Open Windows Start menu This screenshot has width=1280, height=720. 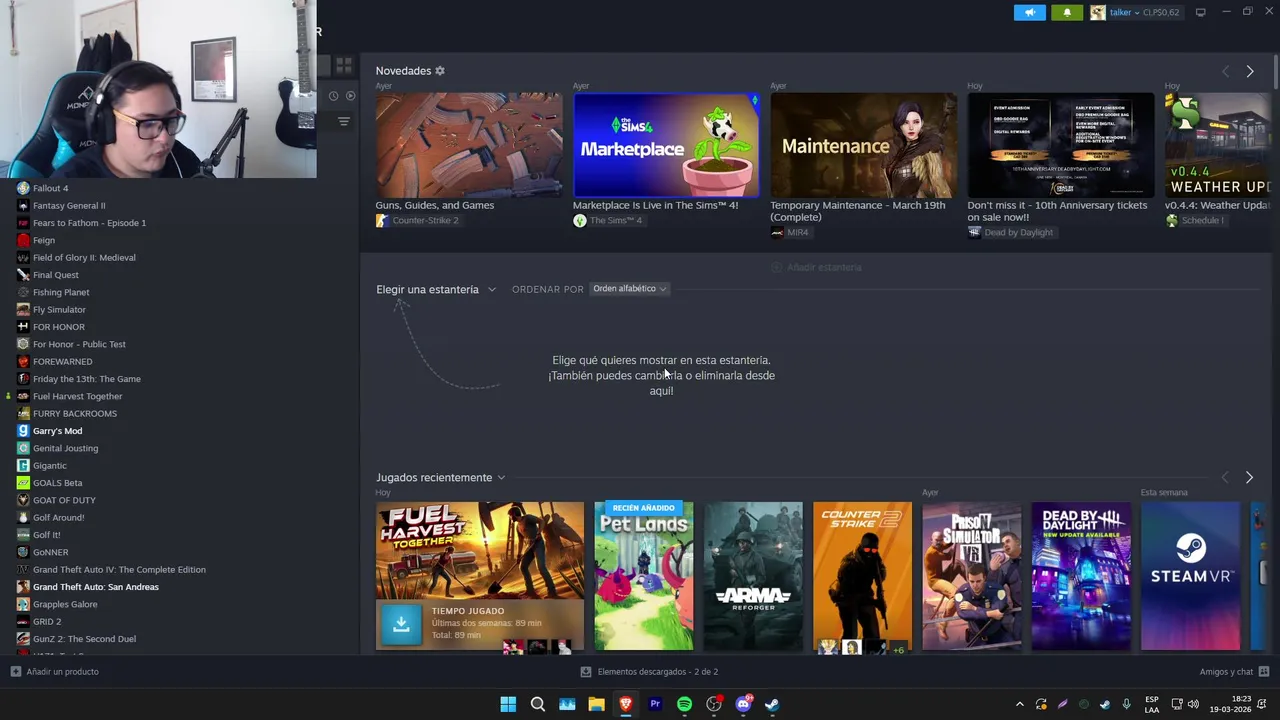[508, 704]
